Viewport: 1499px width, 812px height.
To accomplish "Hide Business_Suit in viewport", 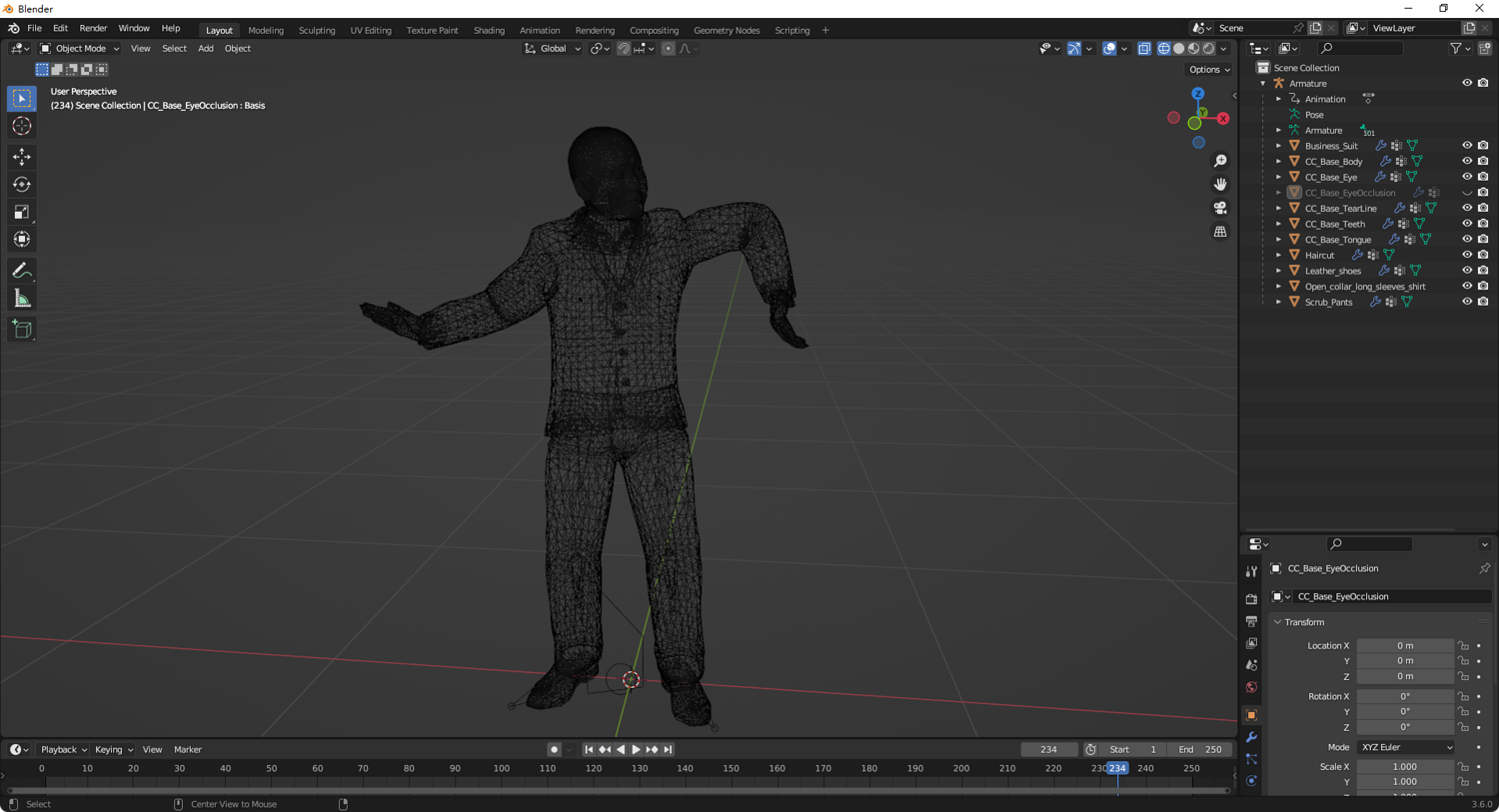I will [1466, 146].
